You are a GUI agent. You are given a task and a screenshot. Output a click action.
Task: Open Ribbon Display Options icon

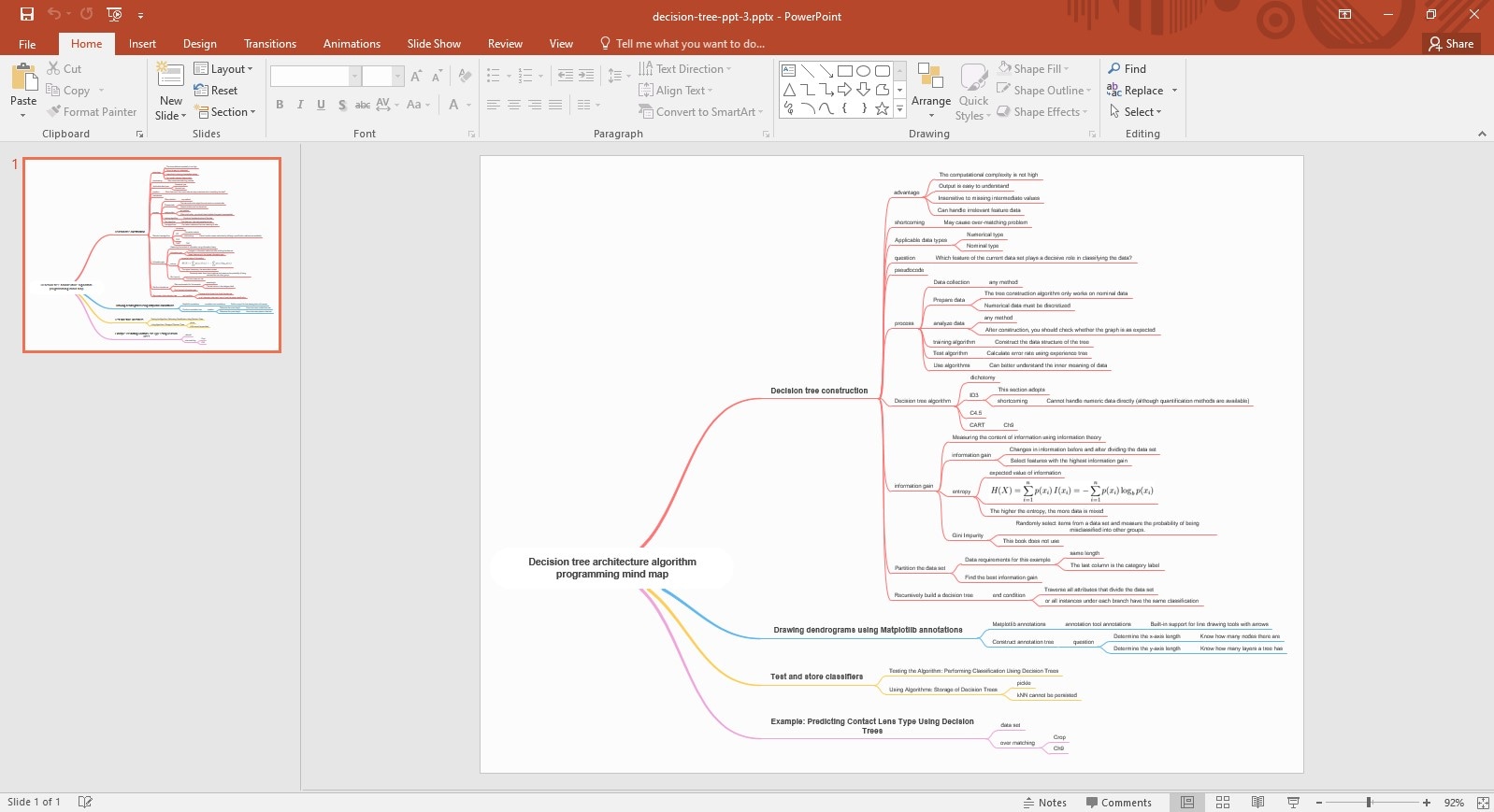[x=1344, y=14]
